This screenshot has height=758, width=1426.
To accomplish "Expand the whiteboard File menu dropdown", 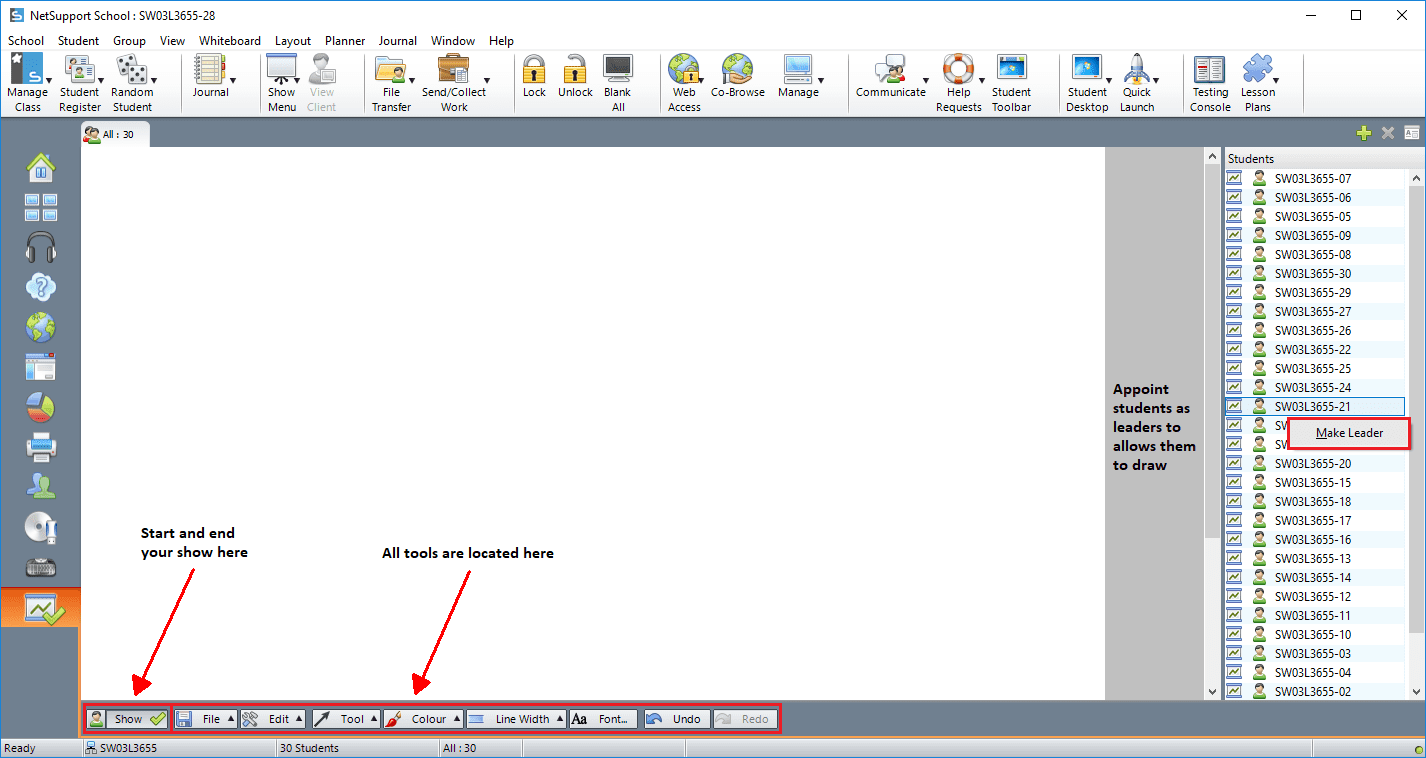I will pos(206,719).
